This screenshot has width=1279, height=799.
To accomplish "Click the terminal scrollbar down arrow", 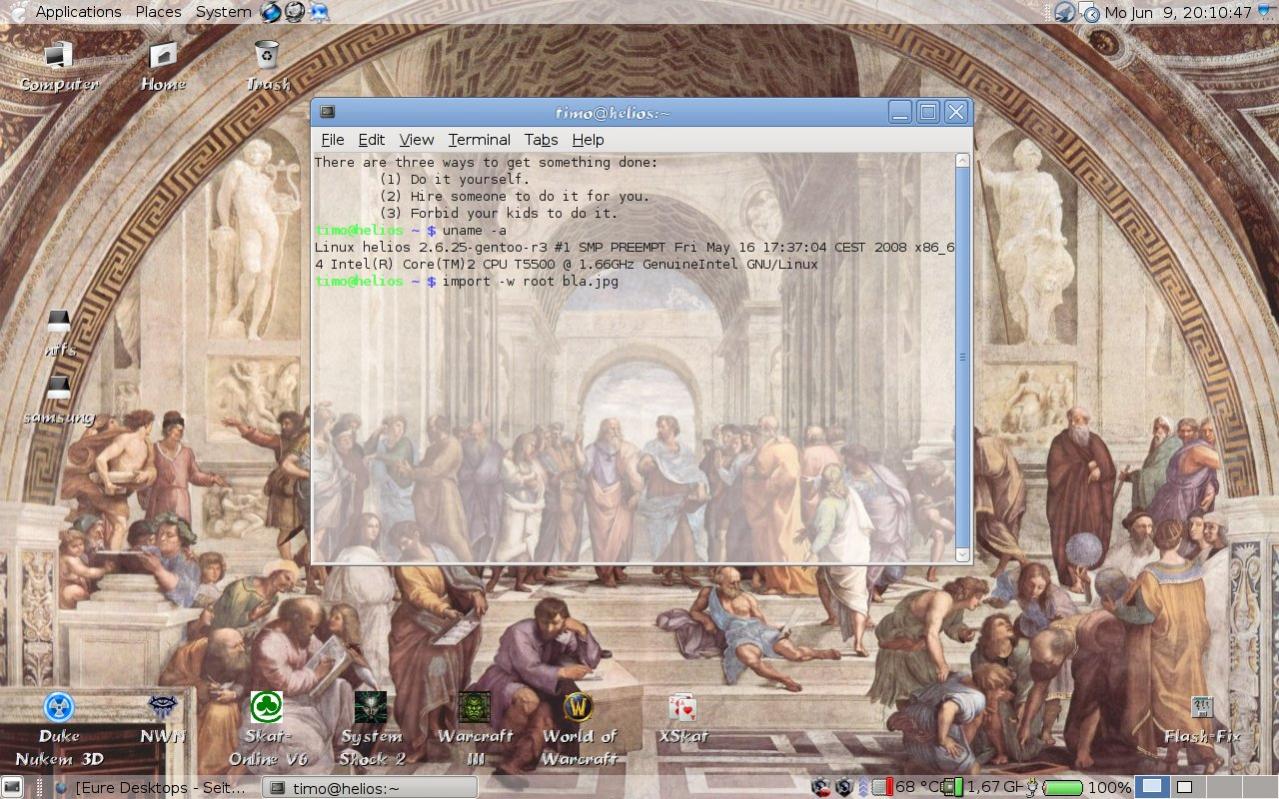I will coord(963,554).
